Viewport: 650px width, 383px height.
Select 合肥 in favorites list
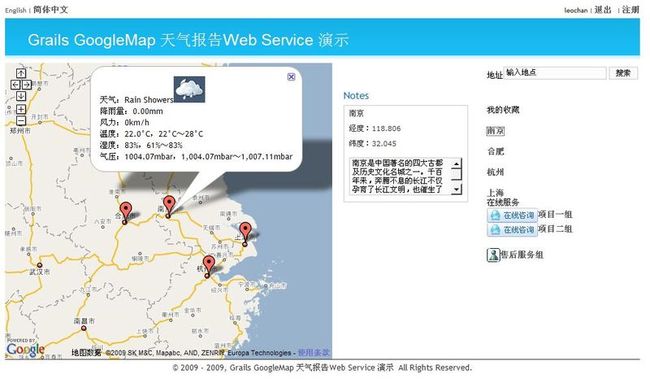(x=495, y=151)
